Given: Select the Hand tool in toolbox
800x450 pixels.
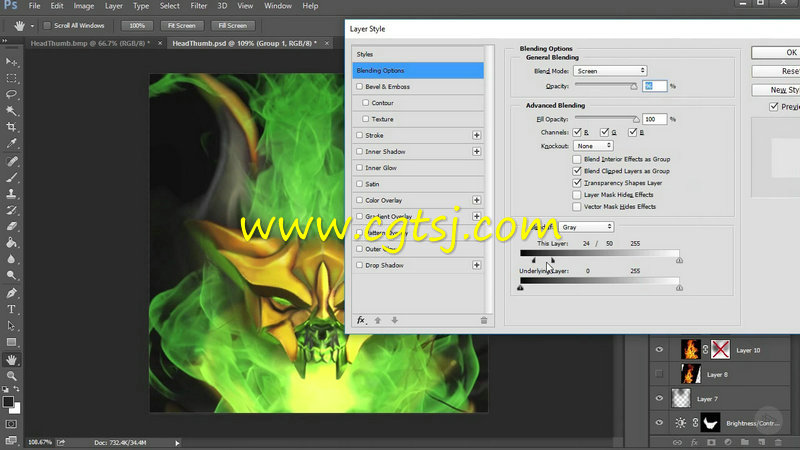Looking at the screenshot, I should [x=11, y=360].
